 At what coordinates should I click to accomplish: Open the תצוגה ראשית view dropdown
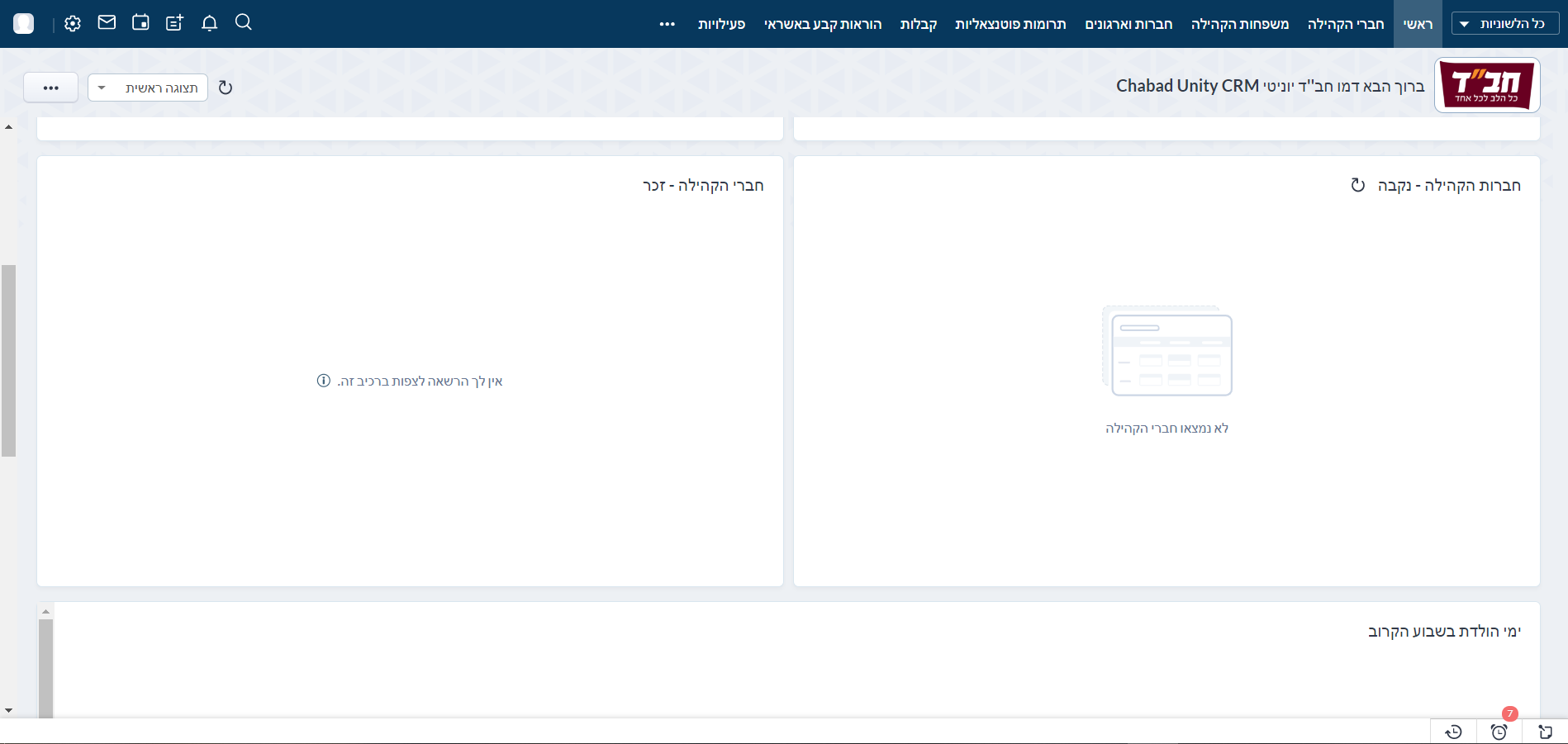(148, 88)
